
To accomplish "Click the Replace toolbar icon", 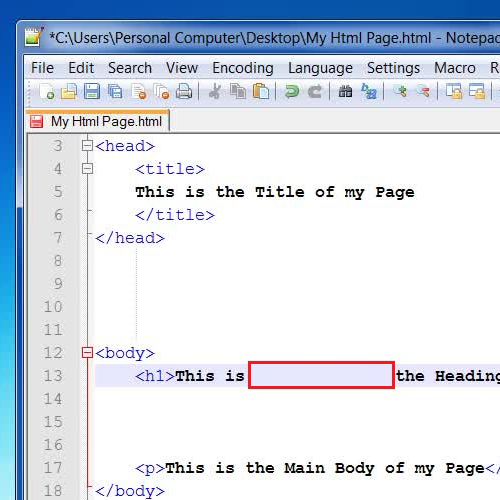I will 369,91.
